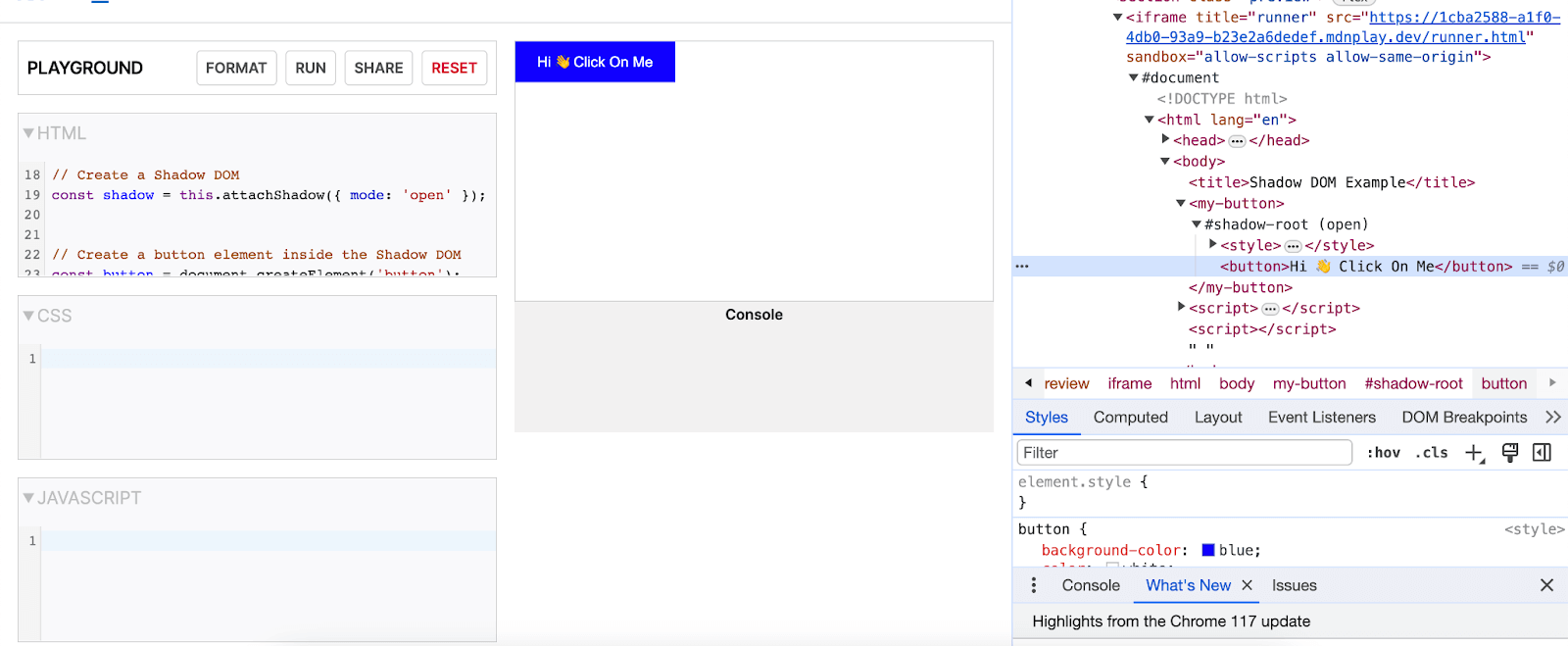Close the What's New drawer tab
The height and width of the screenshot is (646, 1568).
point(1247,585)
